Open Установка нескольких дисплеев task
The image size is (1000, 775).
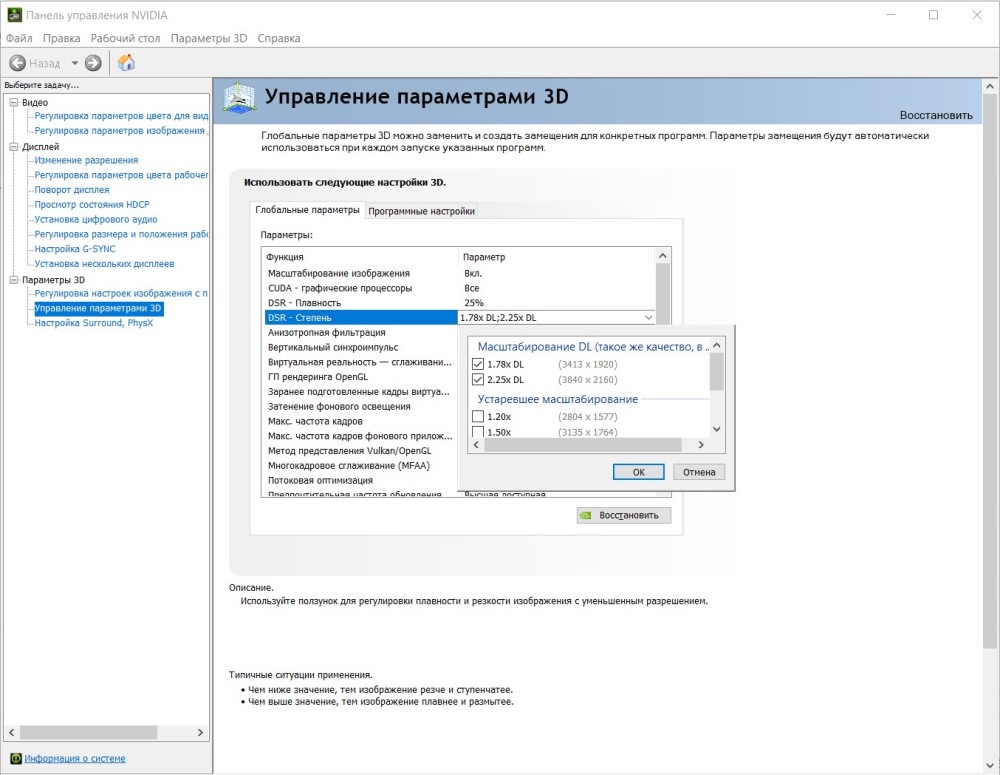pyautogui.click(x=104, y=263)
